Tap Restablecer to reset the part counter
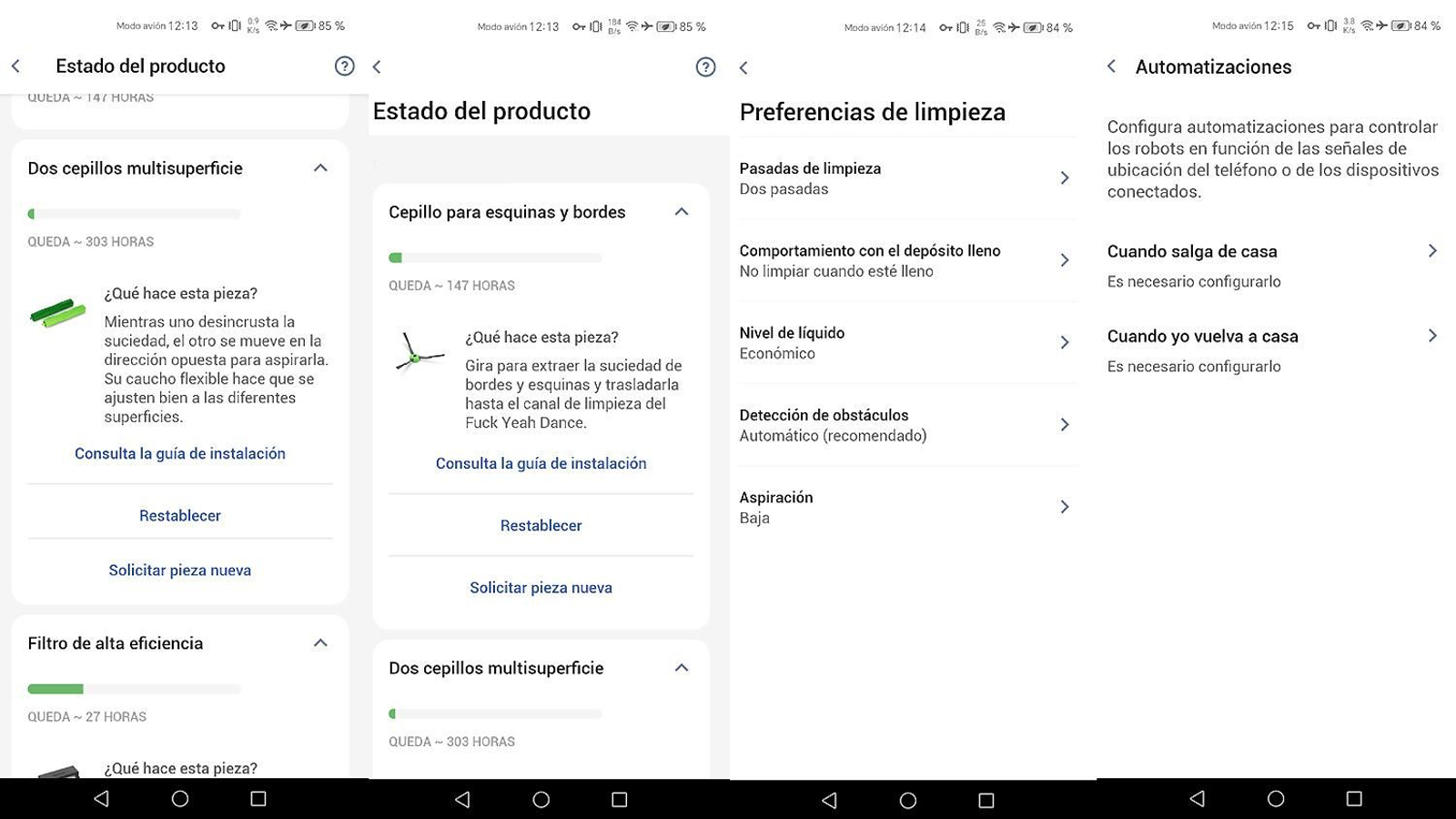1456x819 pixels. (x=179, y=515)
